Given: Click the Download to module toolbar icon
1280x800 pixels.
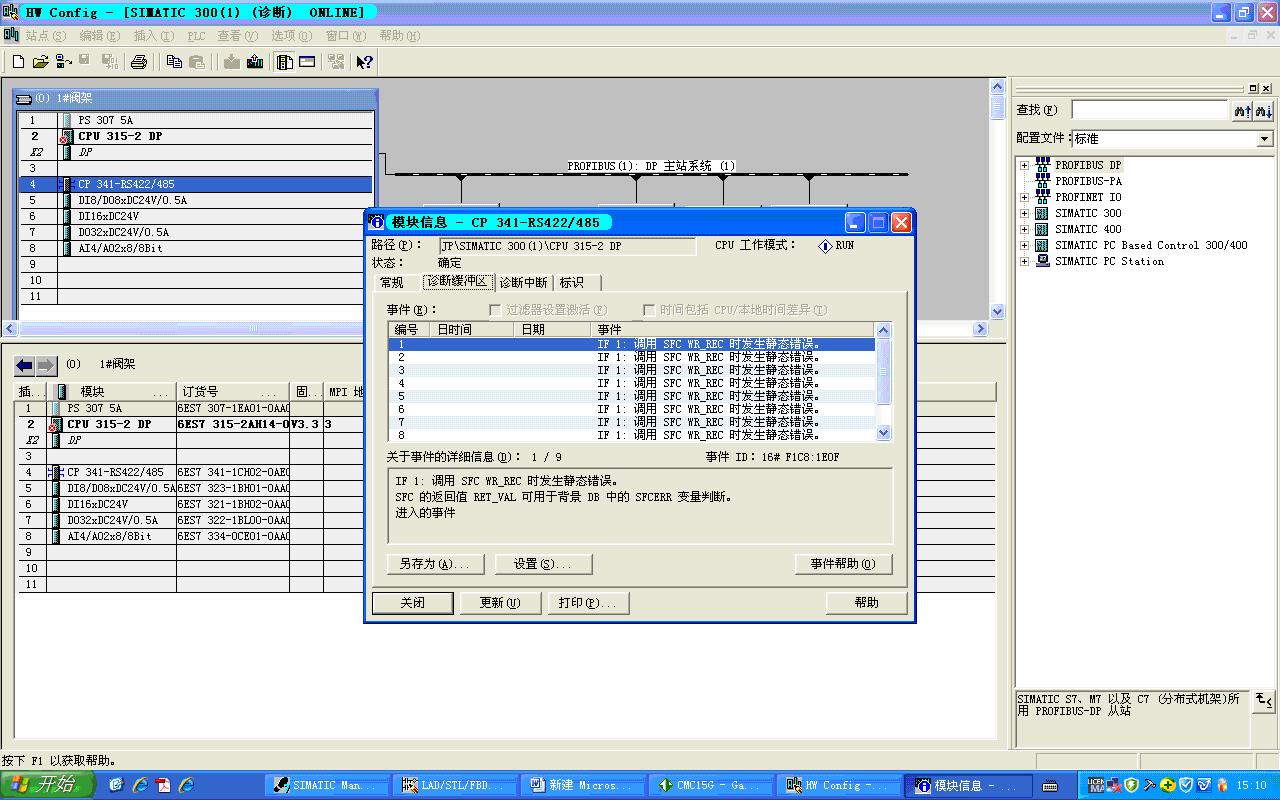Looking at the screenshot, I should (x=232, y=62).
